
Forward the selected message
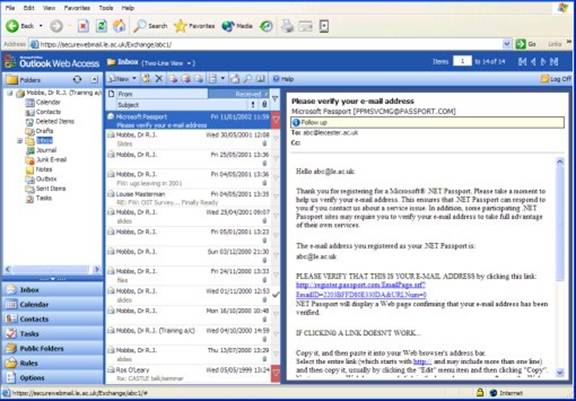(199, 78)
